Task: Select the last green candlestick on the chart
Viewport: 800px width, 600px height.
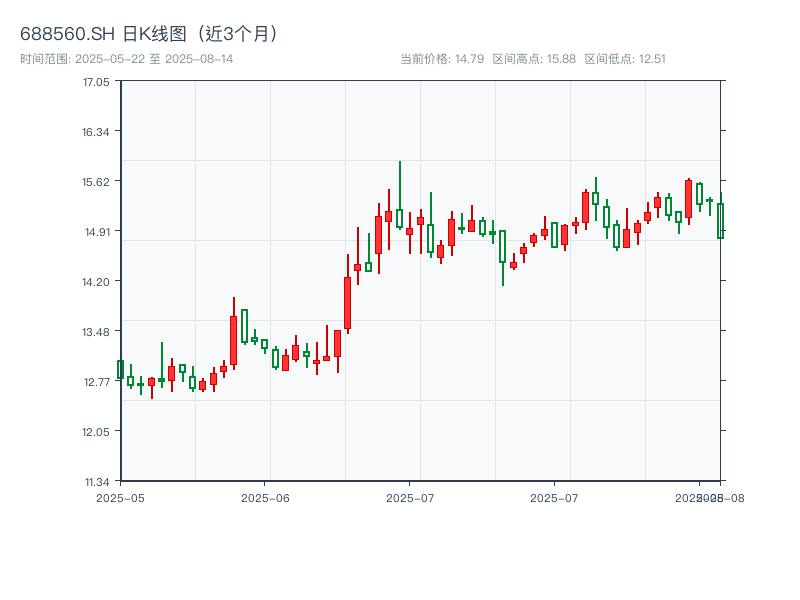Action: tap(720, 221)
